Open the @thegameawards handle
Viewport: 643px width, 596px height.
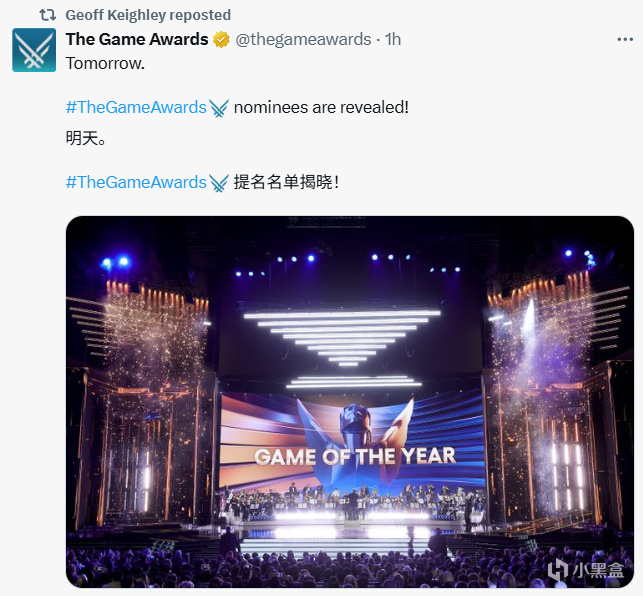[304, 40]
